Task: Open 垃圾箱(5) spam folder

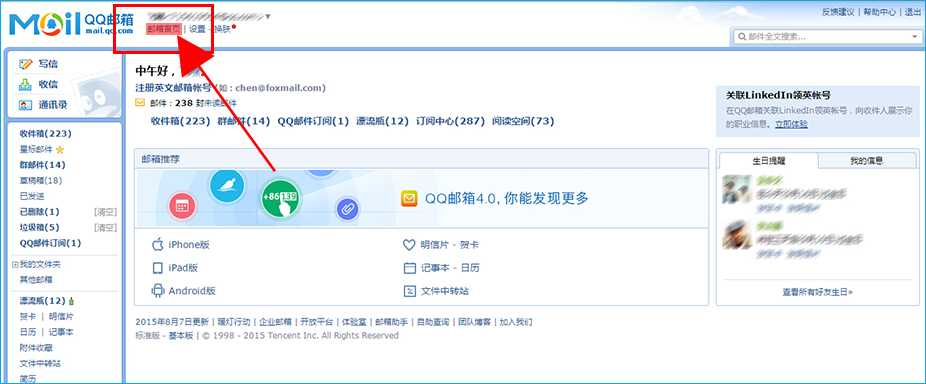Action: [x=40, y=227]
